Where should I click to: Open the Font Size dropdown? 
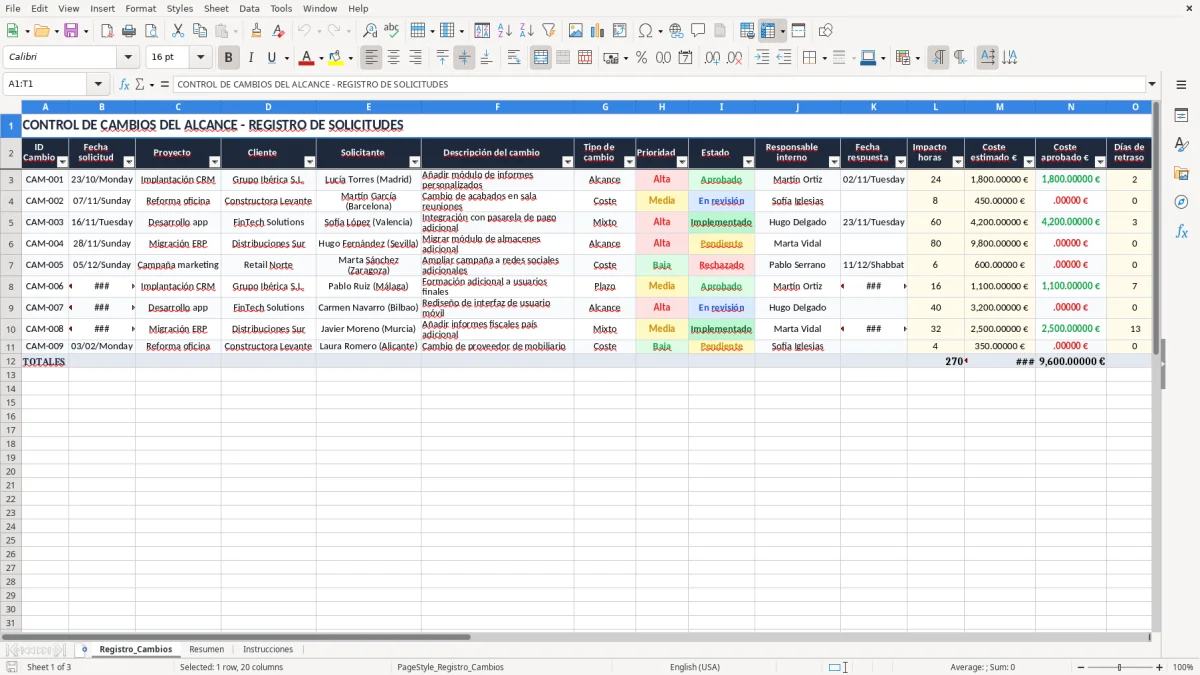(200, 58)
